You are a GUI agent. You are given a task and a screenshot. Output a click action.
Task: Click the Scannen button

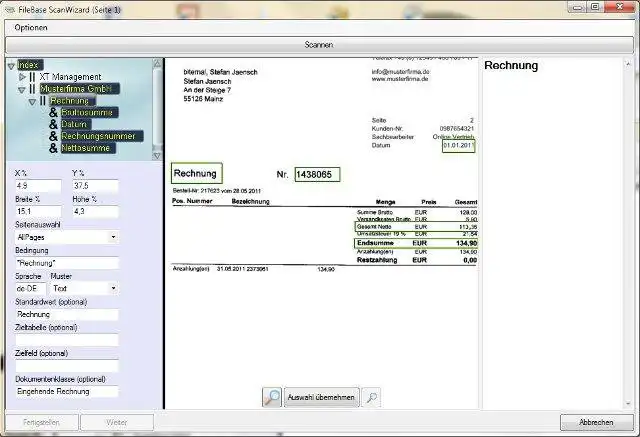click(x=319, y=45)
